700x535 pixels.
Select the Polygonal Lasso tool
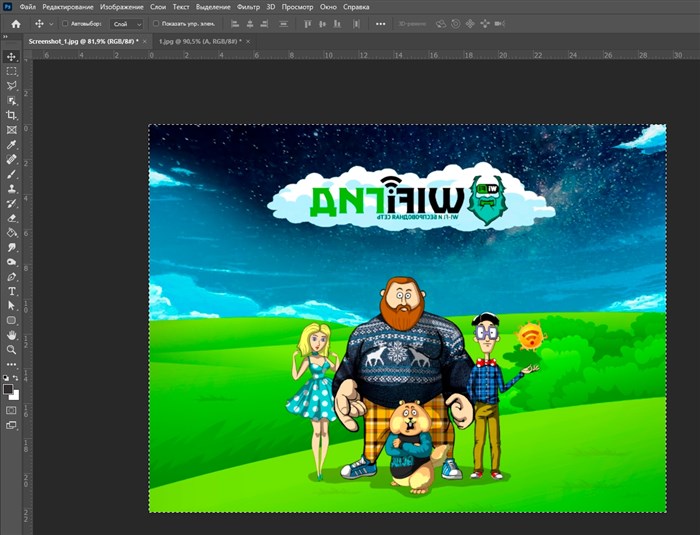(x=12, y=86)
